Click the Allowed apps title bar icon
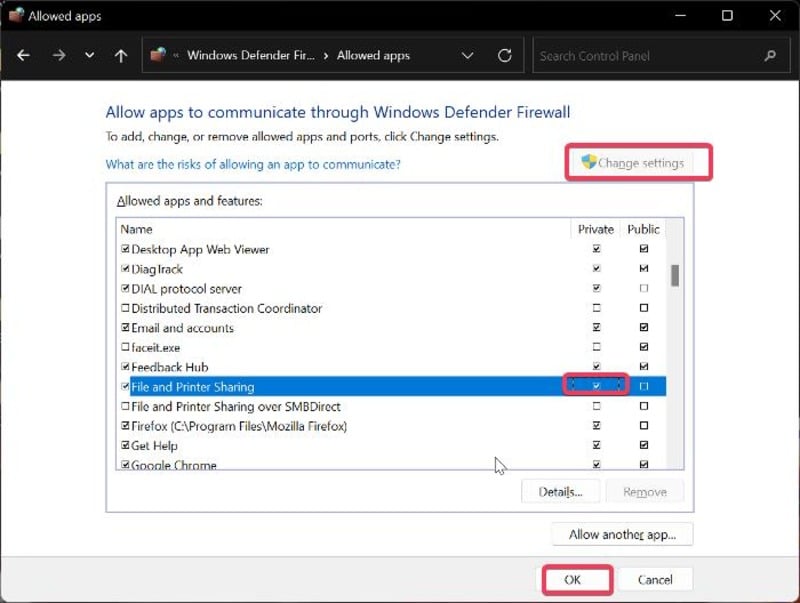 point(16,15)
